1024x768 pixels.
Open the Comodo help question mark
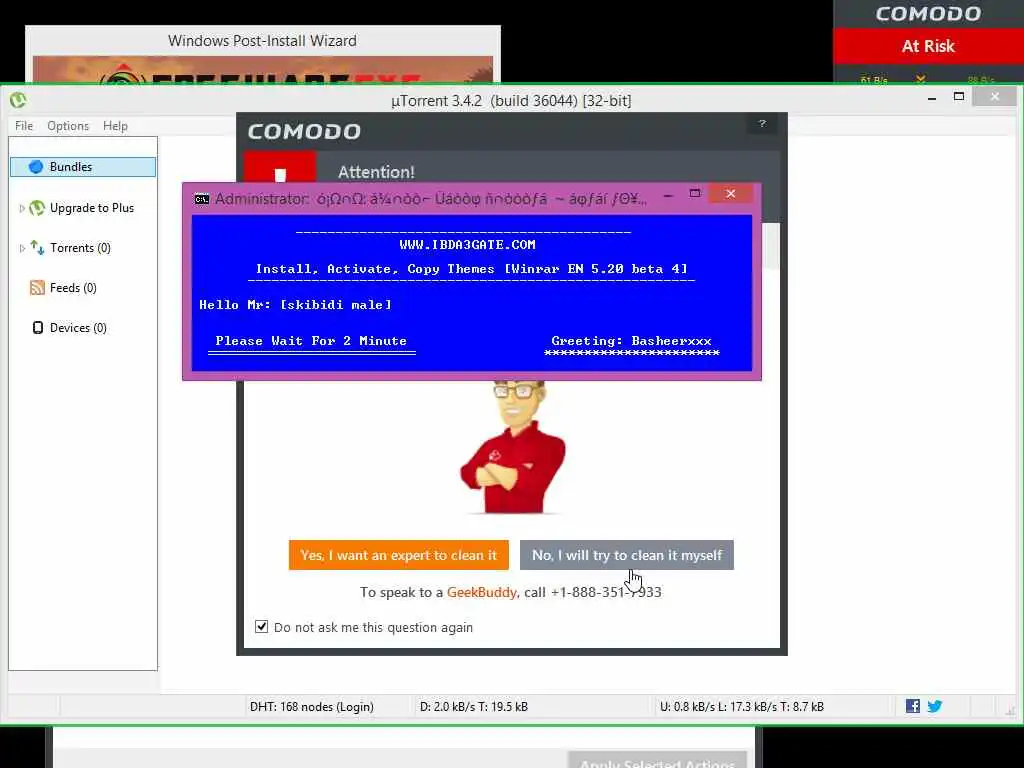pyautogui.click(x=761, y=123)
